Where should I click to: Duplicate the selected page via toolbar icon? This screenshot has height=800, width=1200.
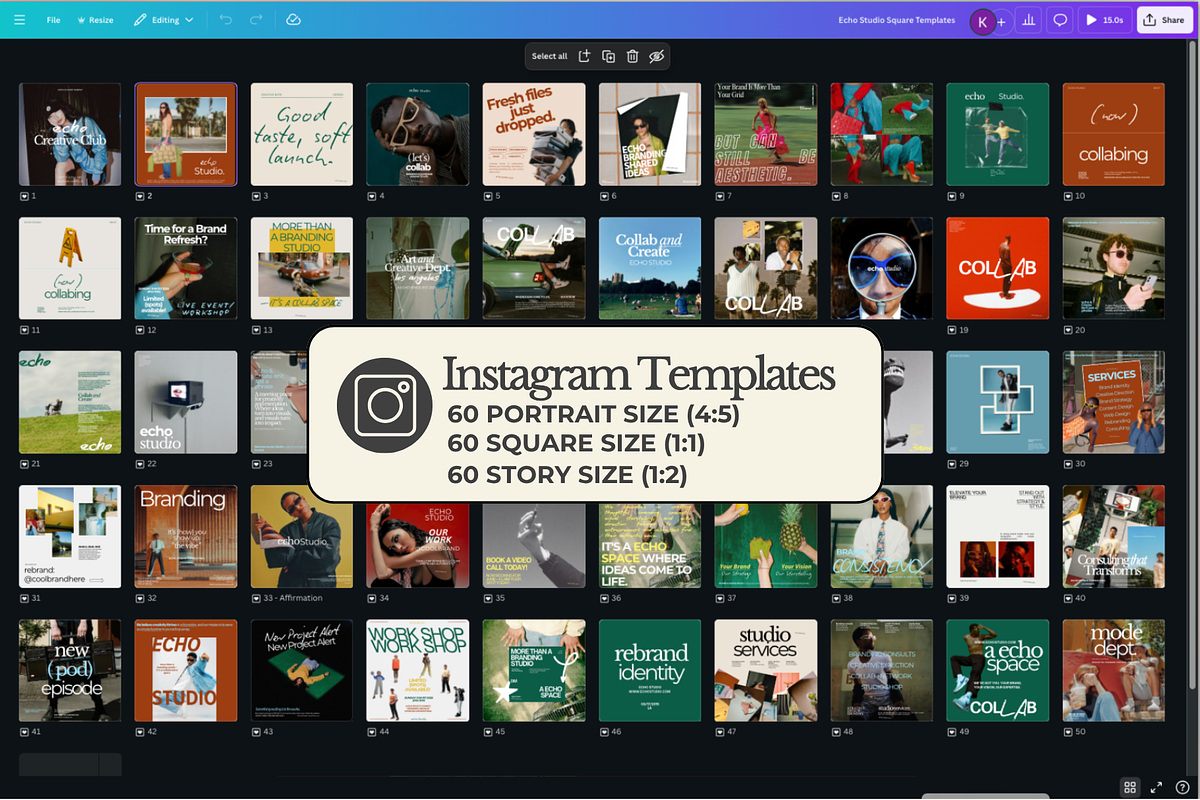coord(608,56)
